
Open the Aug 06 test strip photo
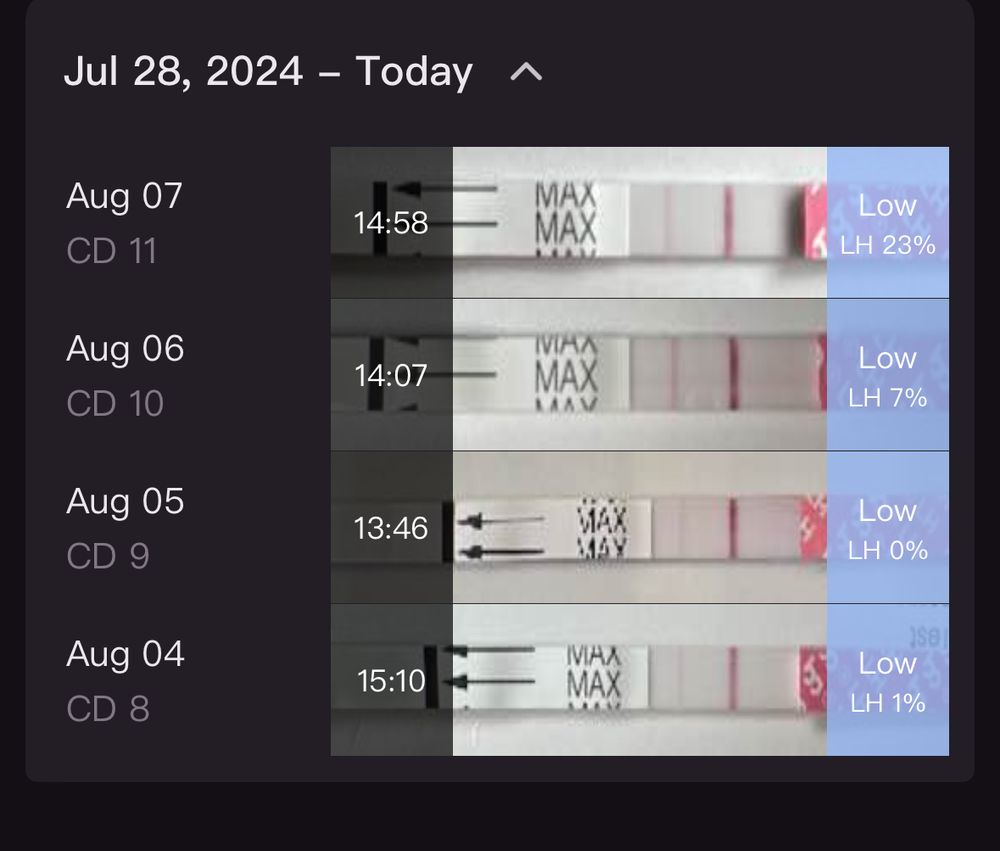640,375
